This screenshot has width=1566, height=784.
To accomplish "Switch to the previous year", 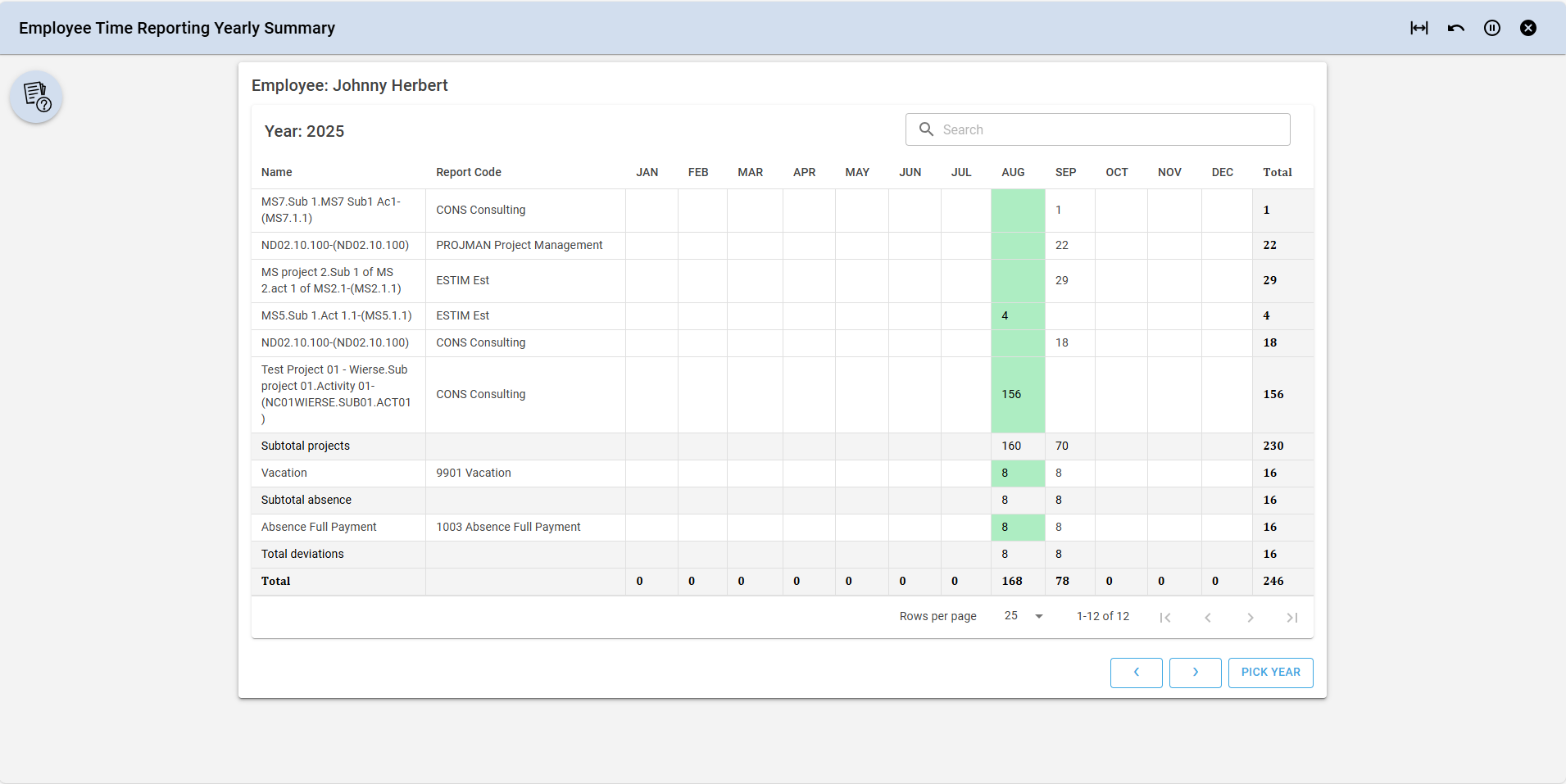I will pyautogui.click(x=1136, y=673).
